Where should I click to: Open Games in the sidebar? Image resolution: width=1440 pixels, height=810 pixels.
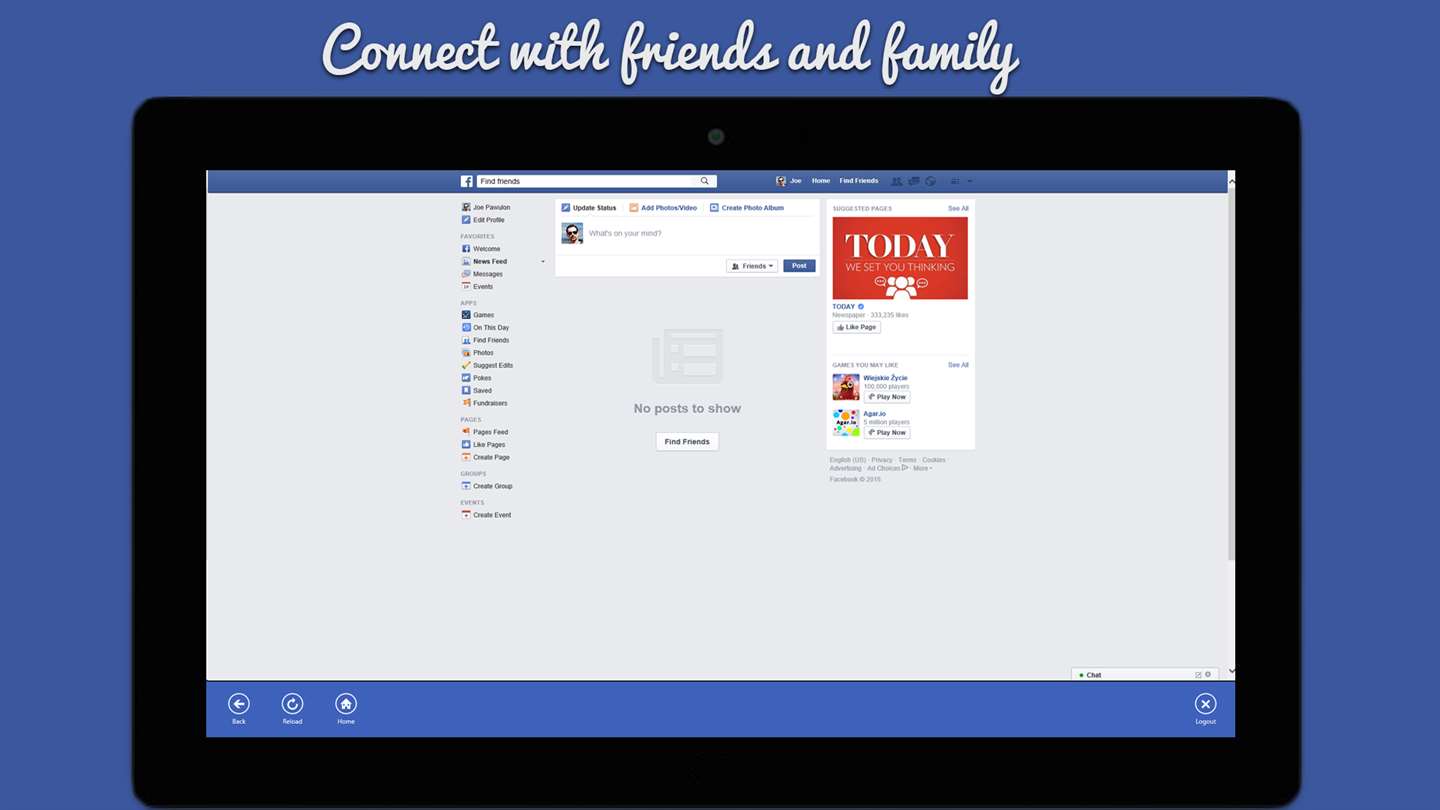click(478, 315)
